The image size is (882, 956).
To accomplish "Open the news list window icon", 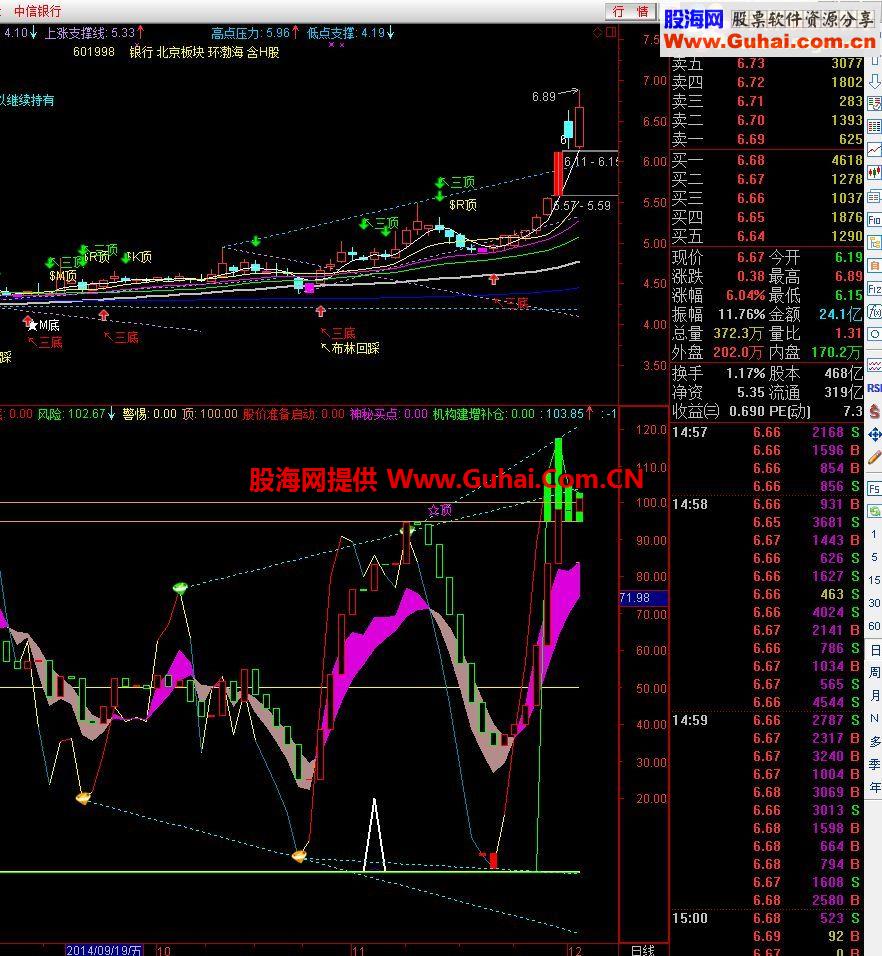I will (875, 196).
